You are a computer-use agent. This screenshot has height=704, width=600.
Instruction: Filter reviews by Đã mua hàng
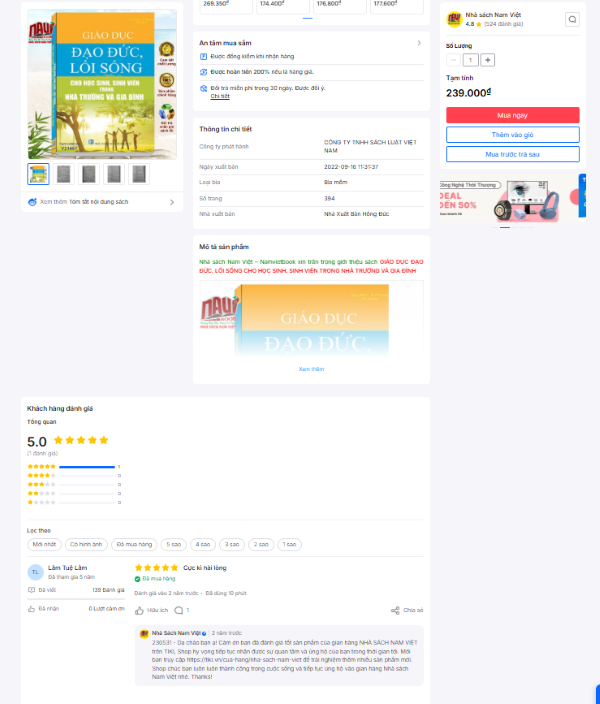pos(134,544)
